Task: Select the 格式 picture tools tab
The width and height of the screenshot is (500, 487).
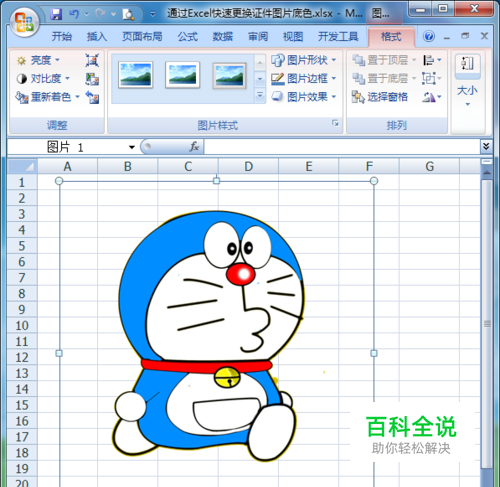Action: coord(391,36)
